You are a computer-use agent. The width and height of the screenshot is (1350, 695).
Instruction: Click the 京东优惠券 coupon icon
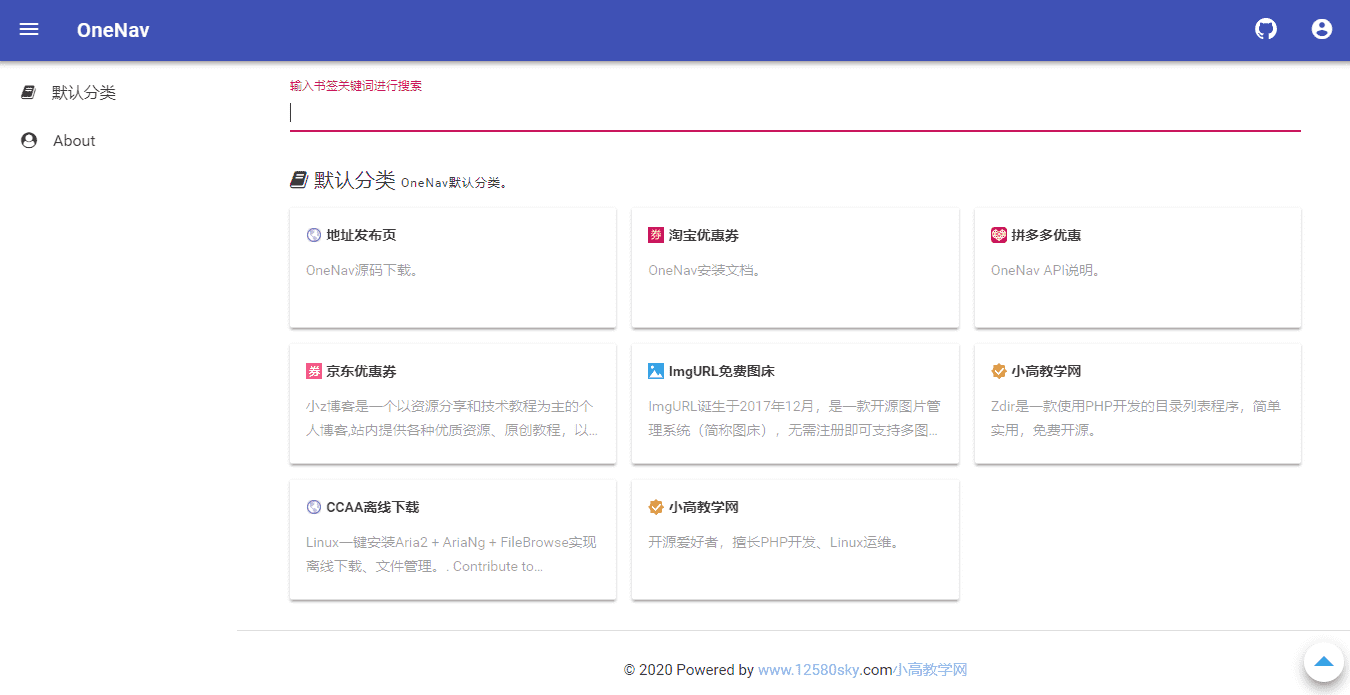click(x=314, y=371)
